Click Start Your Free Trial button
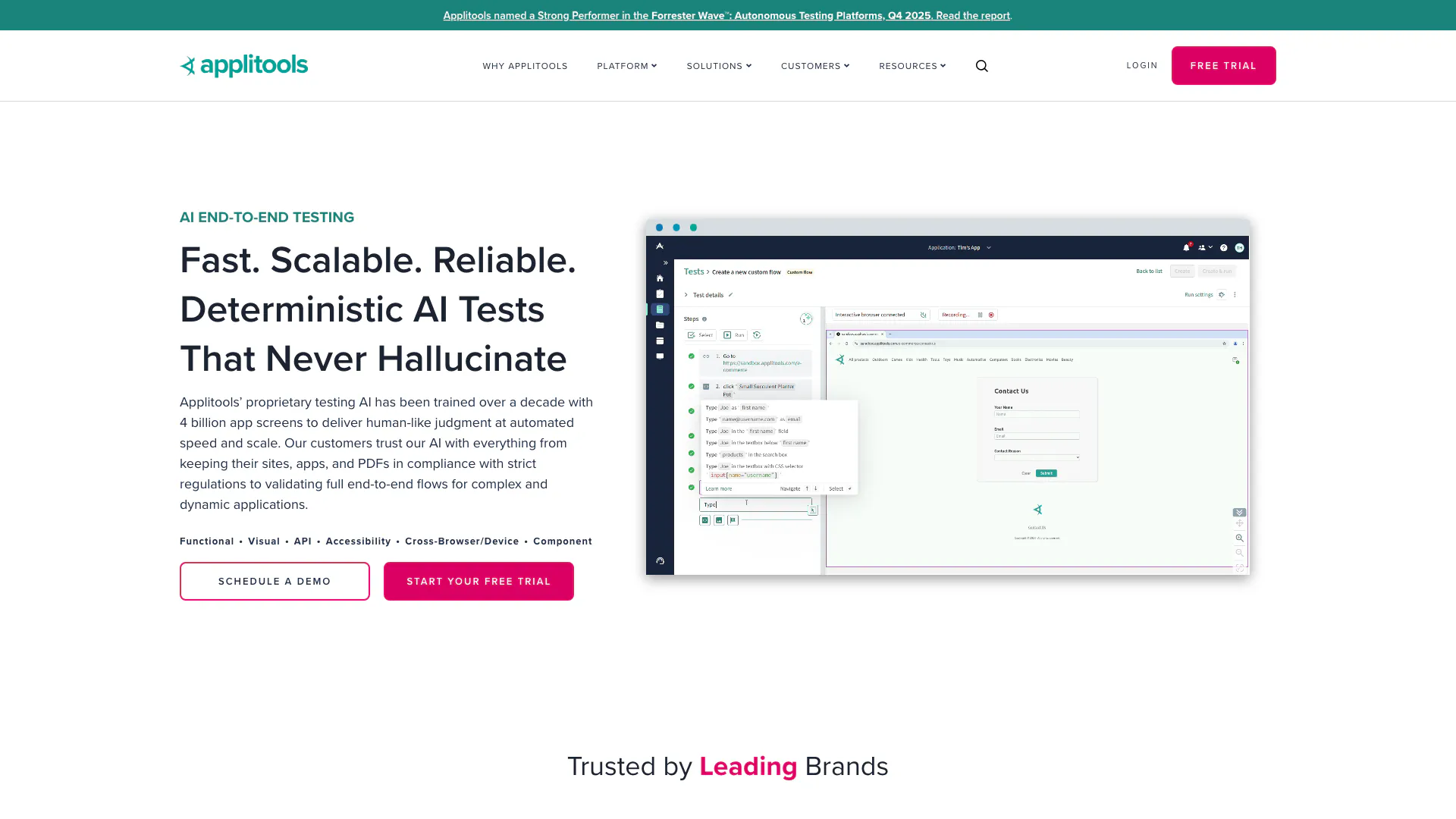 (x=479, y=581)
